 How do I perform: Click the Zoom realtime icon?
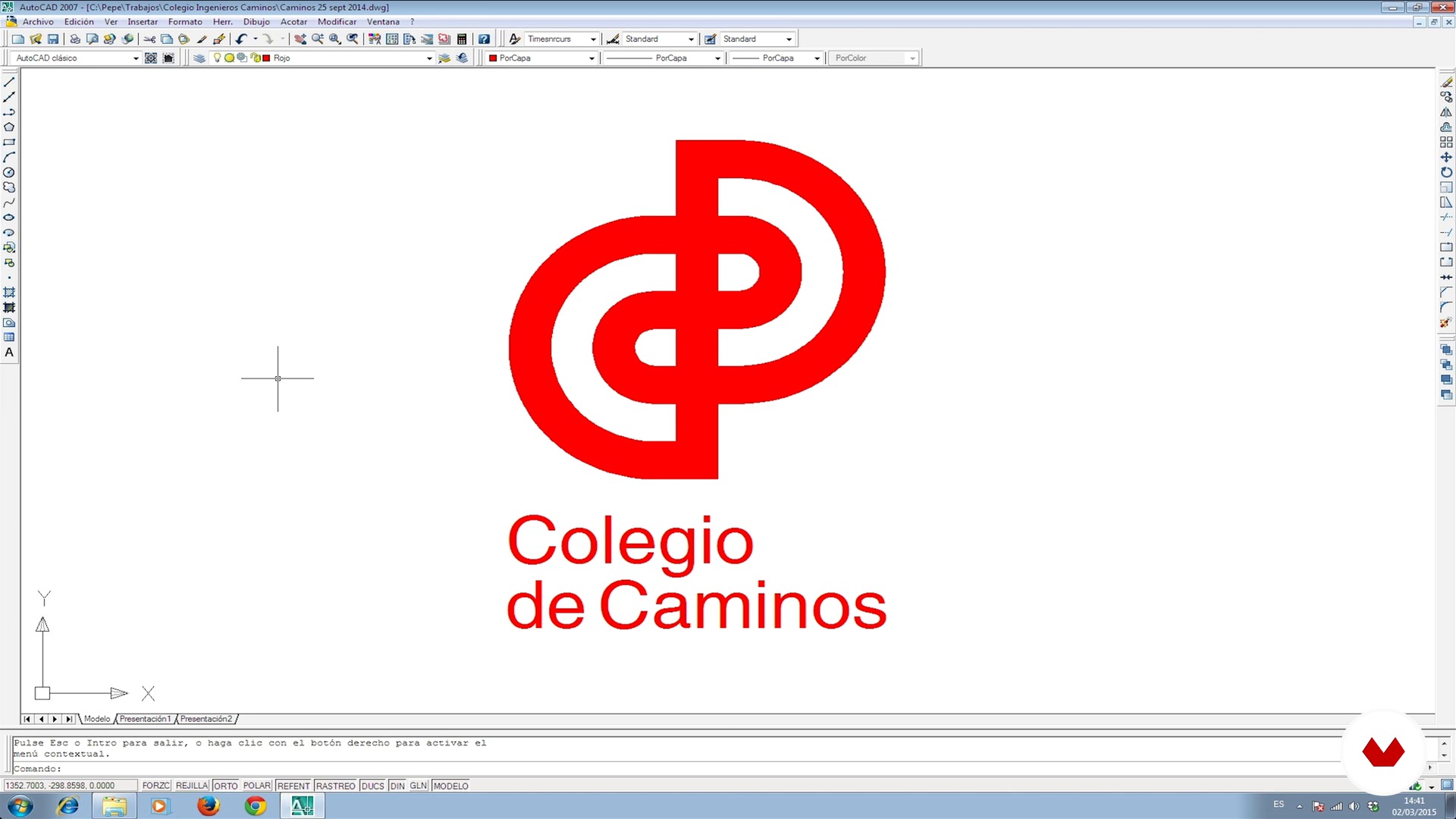click(x=318, y=39)
